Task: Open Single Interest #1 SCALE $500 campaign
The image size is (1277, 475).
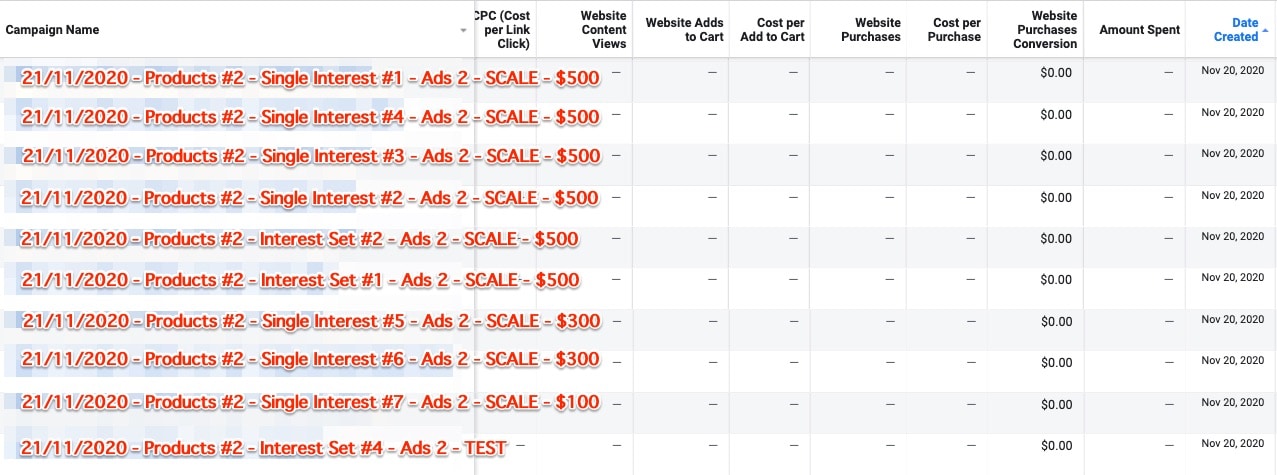Action: coord(310,79)
